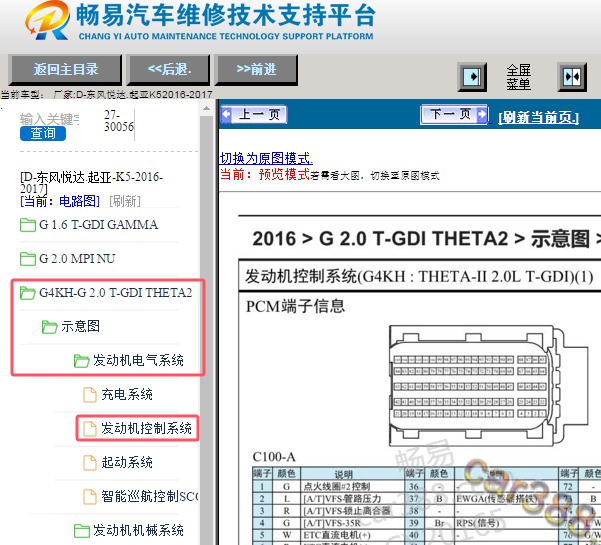601x545 pixels.
Task: Click the [A/T]VFS-管路压力 table cell
Action: point(353,499)
